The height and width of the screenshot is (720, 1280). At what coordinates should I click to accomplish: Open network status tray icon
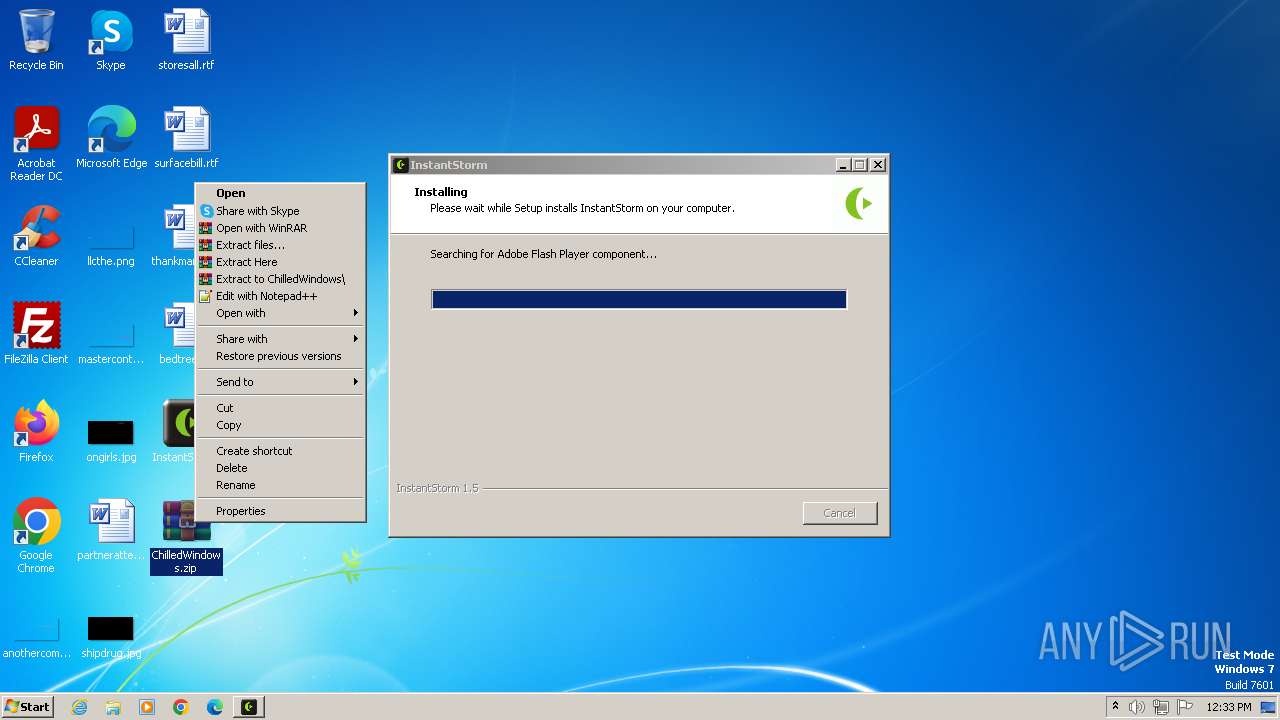click(1161, 707)
